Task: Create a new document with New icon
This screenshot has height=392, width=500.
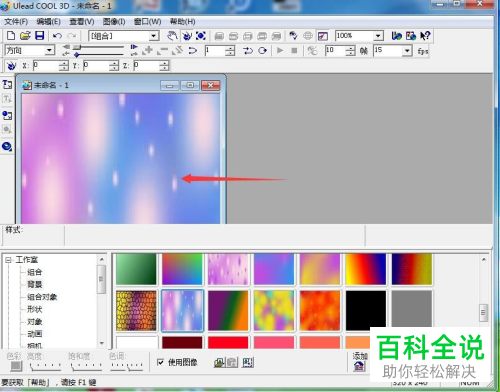Action: point(11,36)
